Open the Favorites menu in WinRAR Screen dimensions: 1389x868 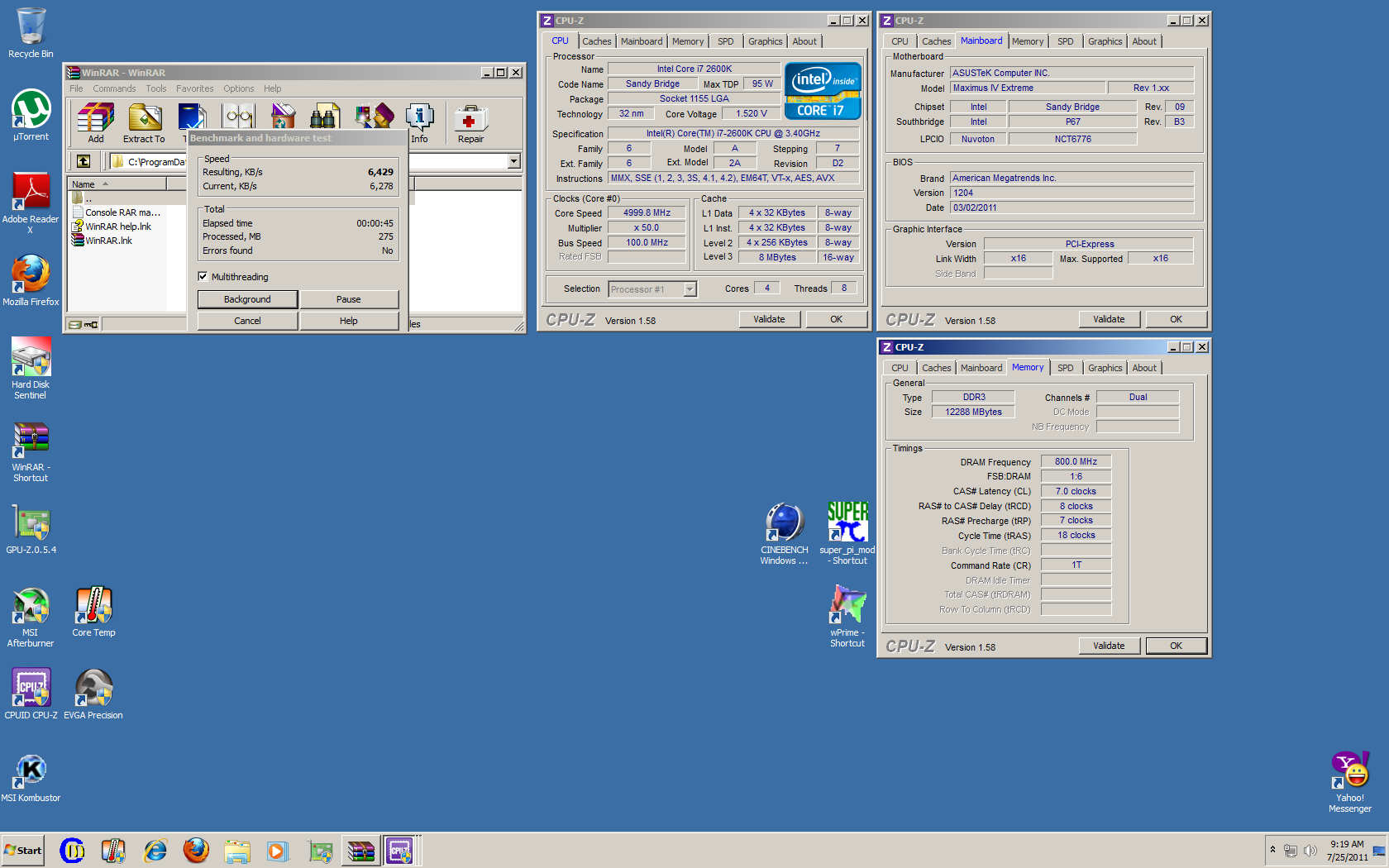[x=194, y=88]
